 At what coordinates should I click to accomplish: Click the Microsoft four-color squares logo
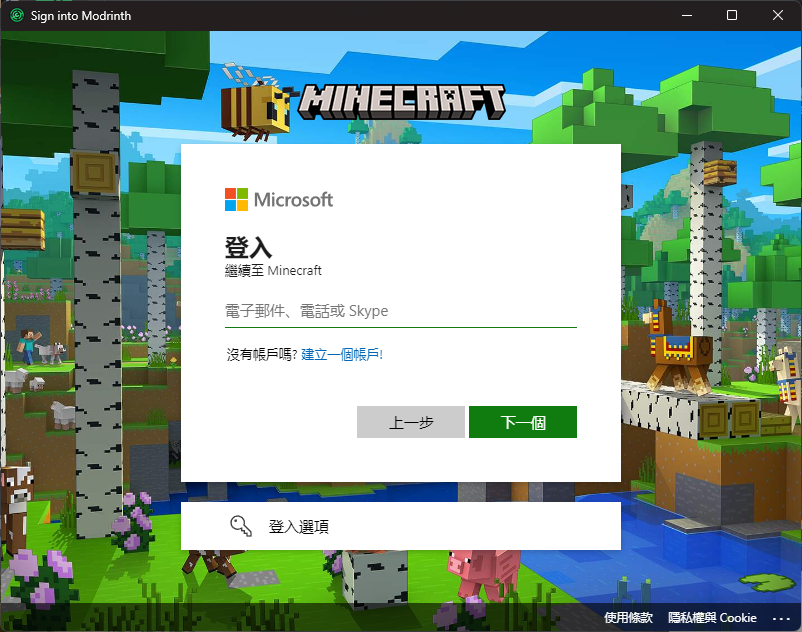[x=236, y=199]
